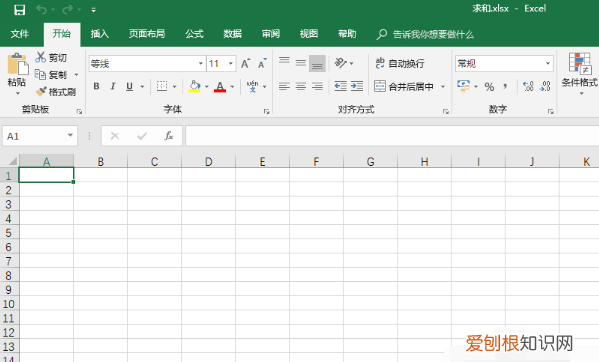Select column header D
Image resolution: width=599 pixels, height=362 pixels.
(209, 162)
